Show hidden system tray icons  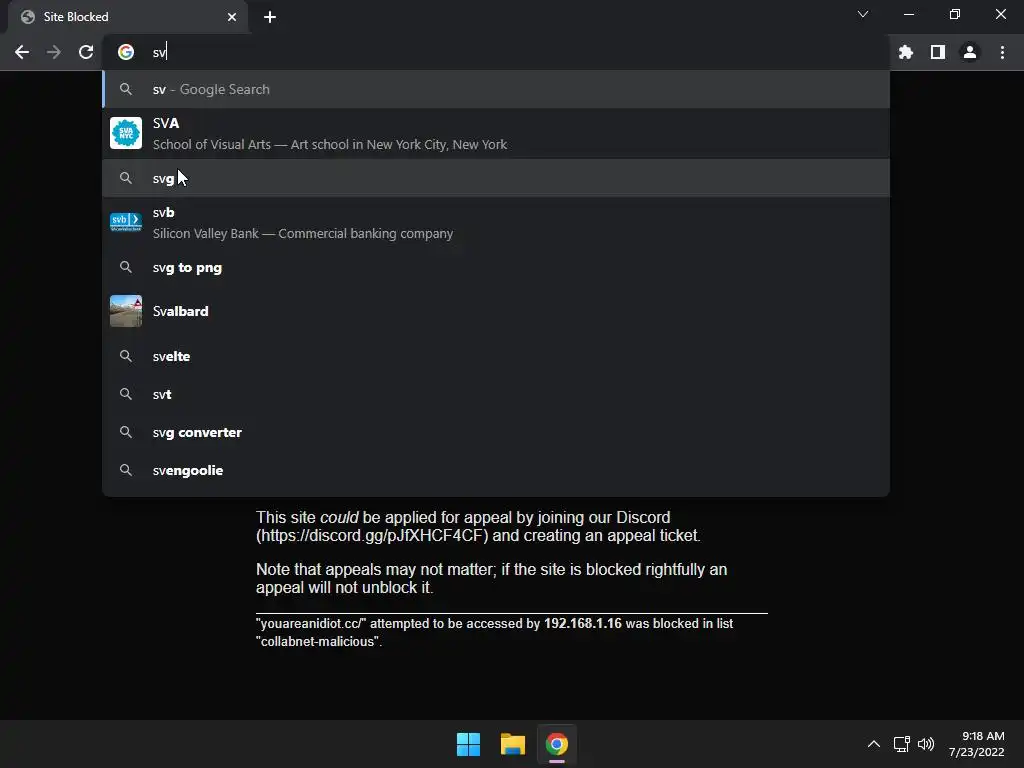point(874,744)
